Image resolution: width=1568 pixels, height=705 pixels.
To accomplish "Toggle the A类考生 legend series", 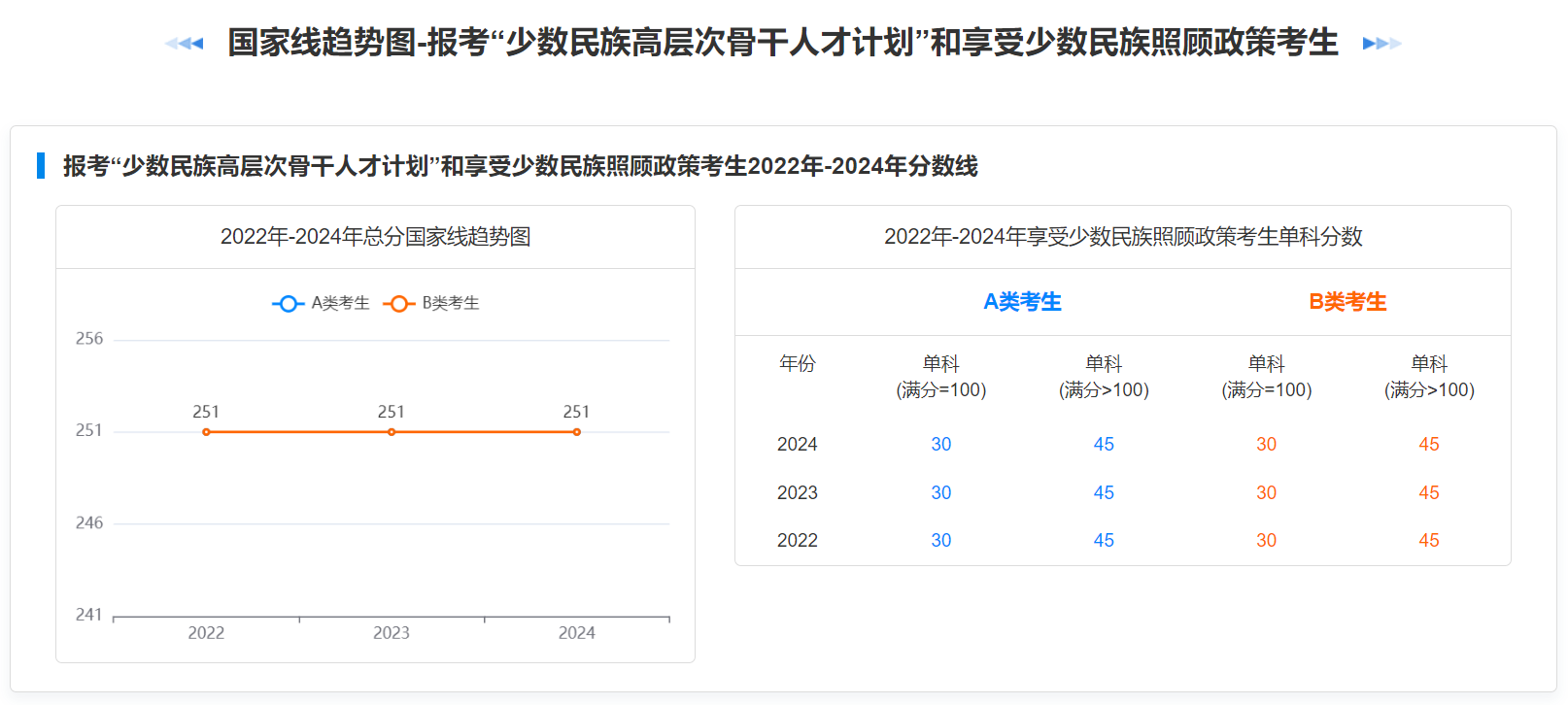I will [x=321, y=303].
